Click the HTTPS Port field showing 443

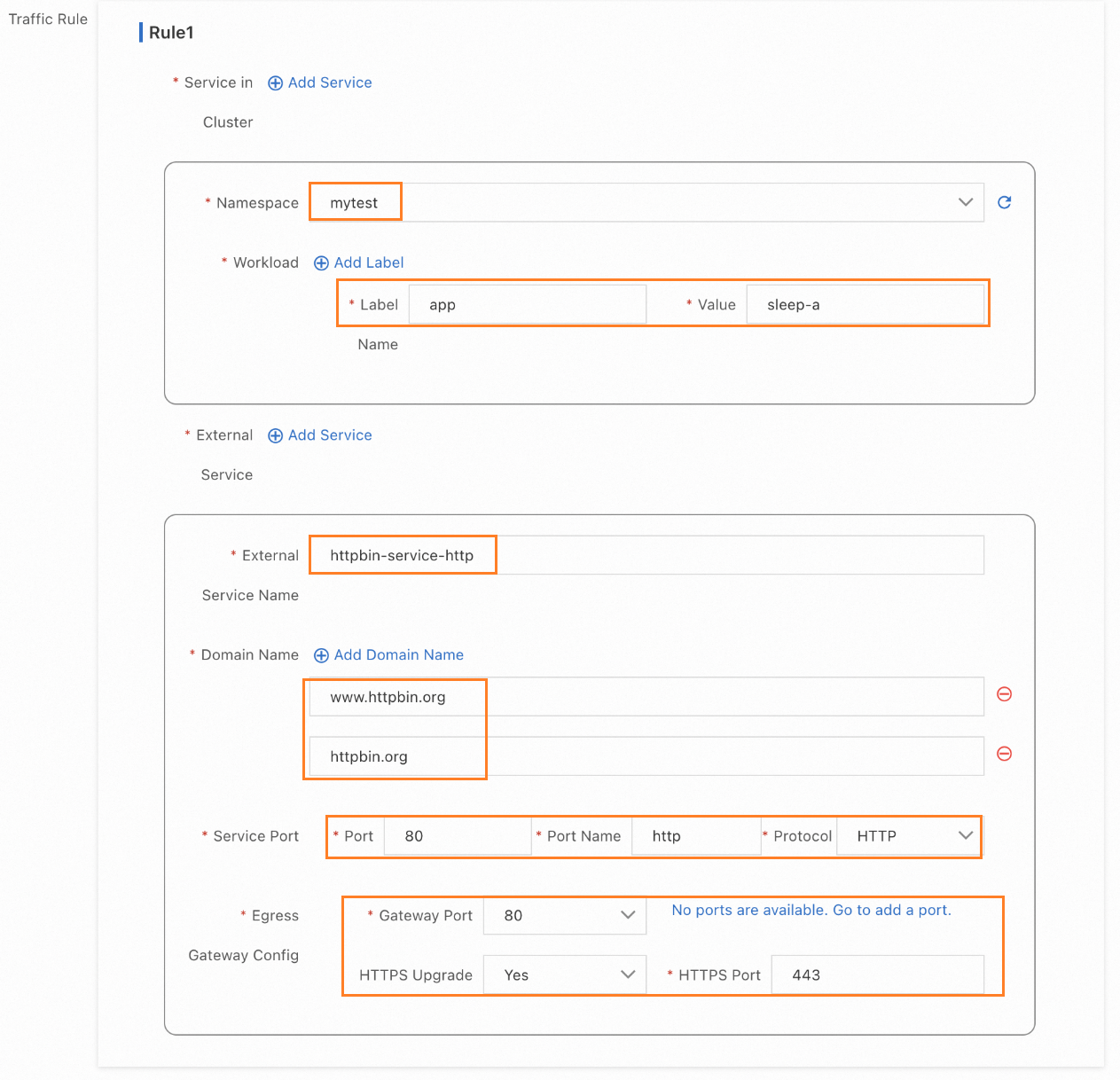[x=877, y=974]
